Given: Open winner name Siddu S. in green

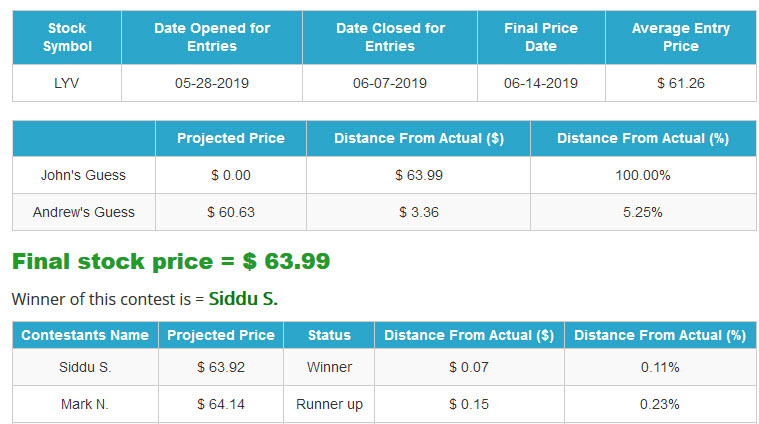Looking at the screenshot, I should [x=243, y=299].
